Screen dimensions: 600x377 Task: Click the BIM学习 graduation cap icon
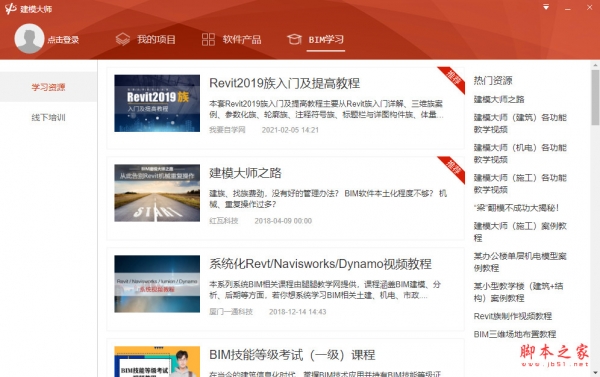pos(294,39)
